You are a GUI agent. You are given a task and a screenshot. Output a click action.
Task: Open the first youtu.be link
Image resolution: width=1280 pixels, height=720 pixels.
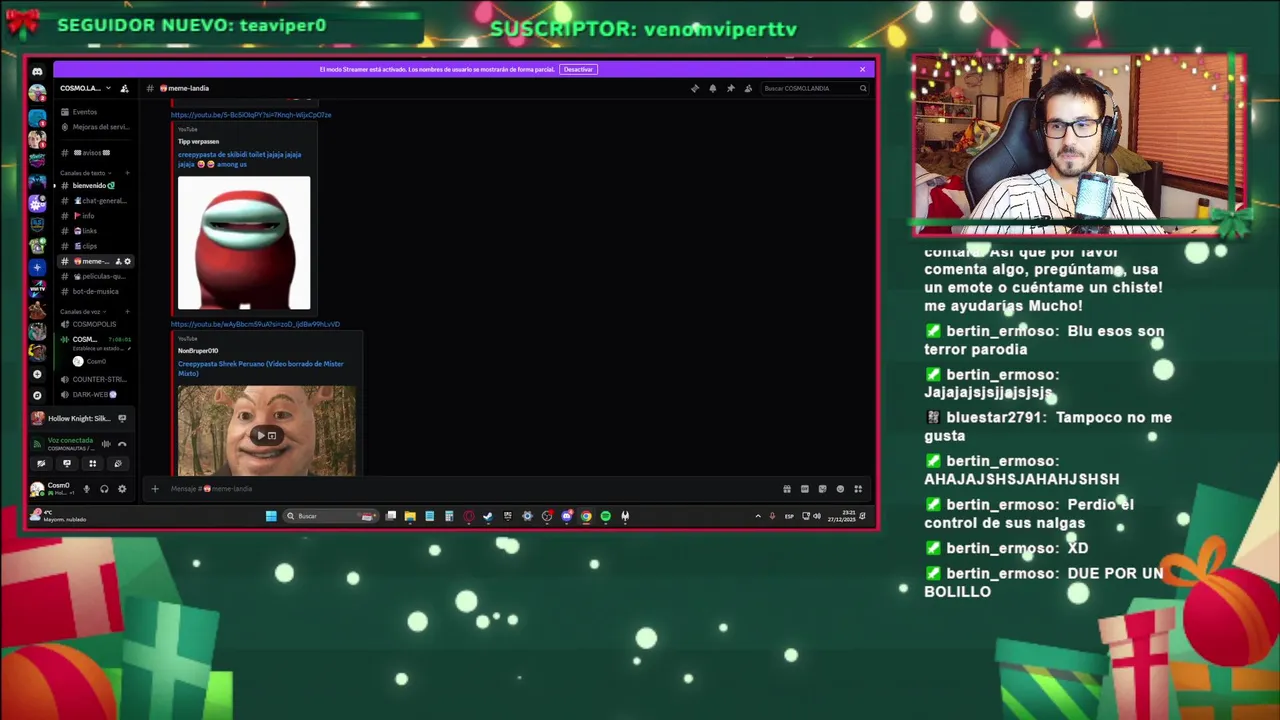(251, 115)
